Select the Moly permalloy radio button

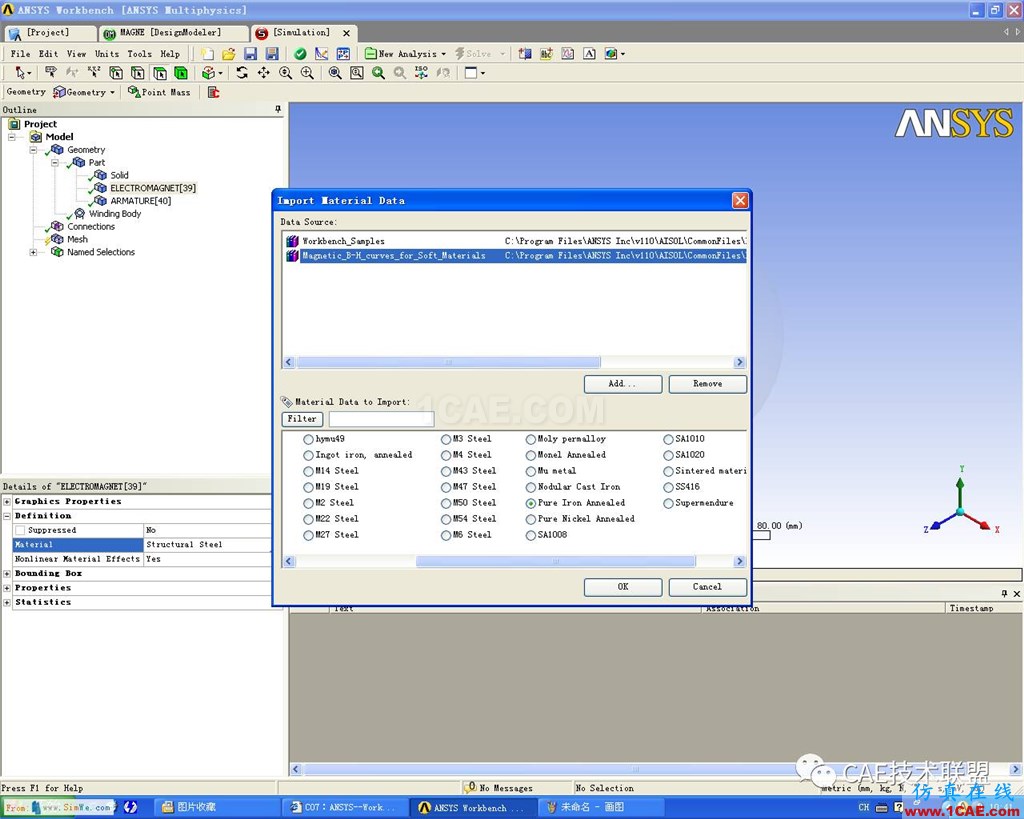pos(531,440)
